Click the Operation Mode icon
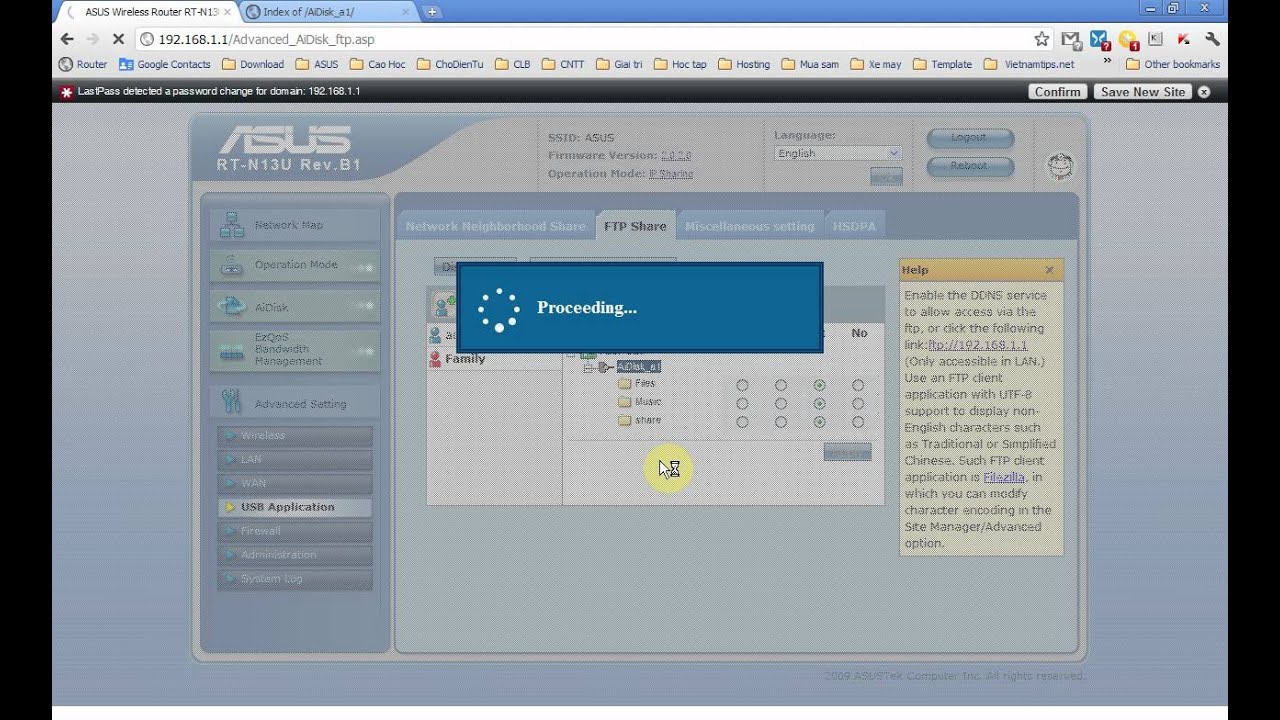Image resolution: width=1280 pixels, height=720 pixels. [x=232, y=265]
